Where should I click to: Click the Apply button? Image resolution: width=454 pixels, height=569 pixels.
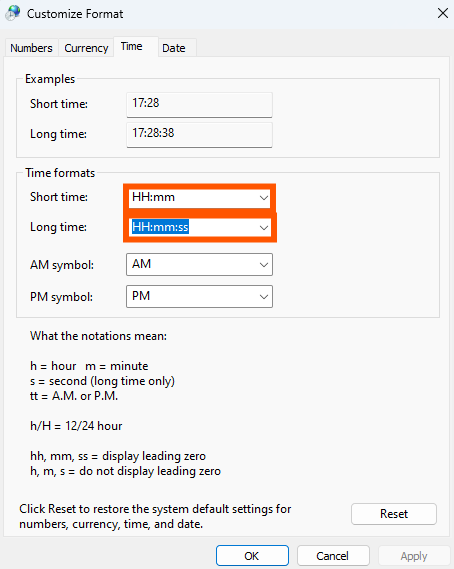pyautogui.click(x=414, y=556)
